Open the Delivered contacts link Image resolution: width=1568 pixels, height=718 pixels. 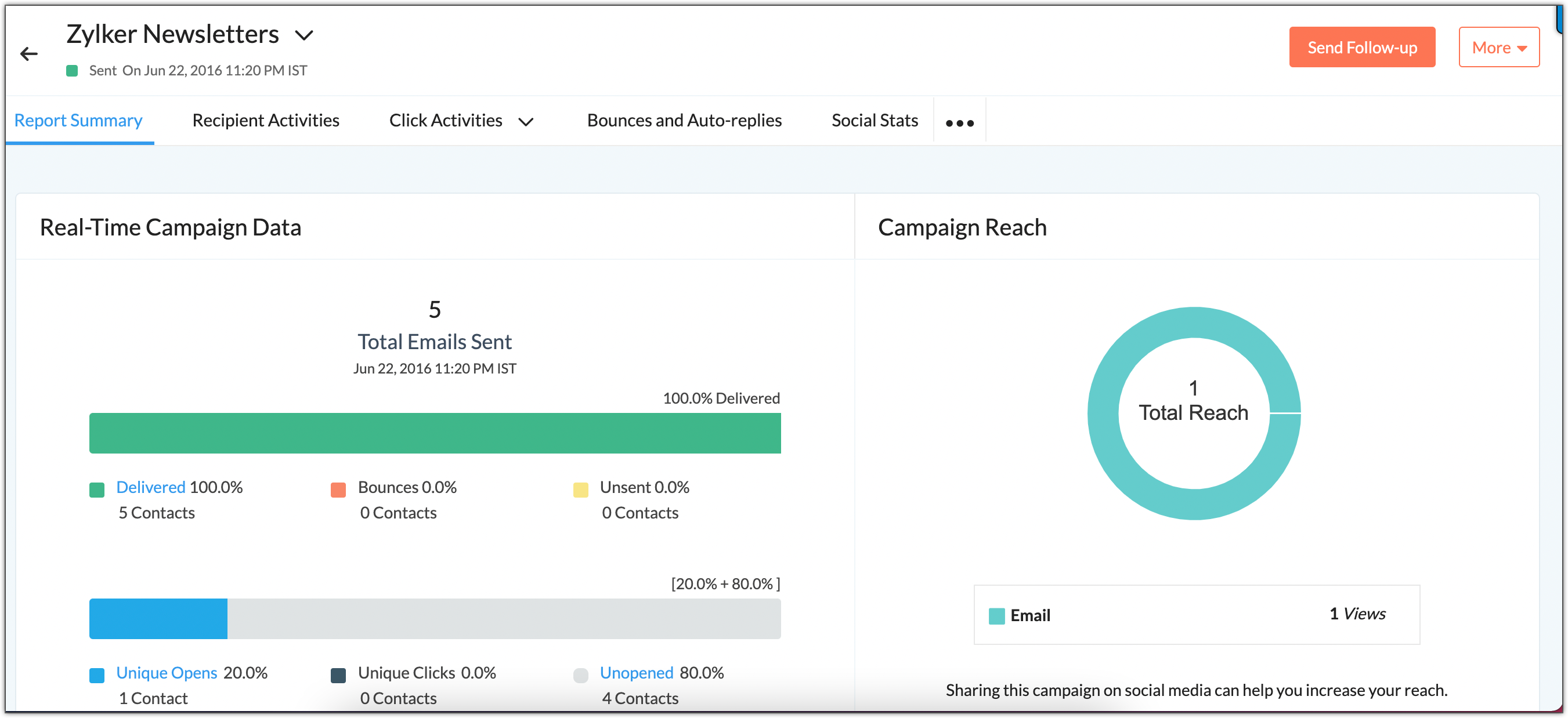coord(150,487)
